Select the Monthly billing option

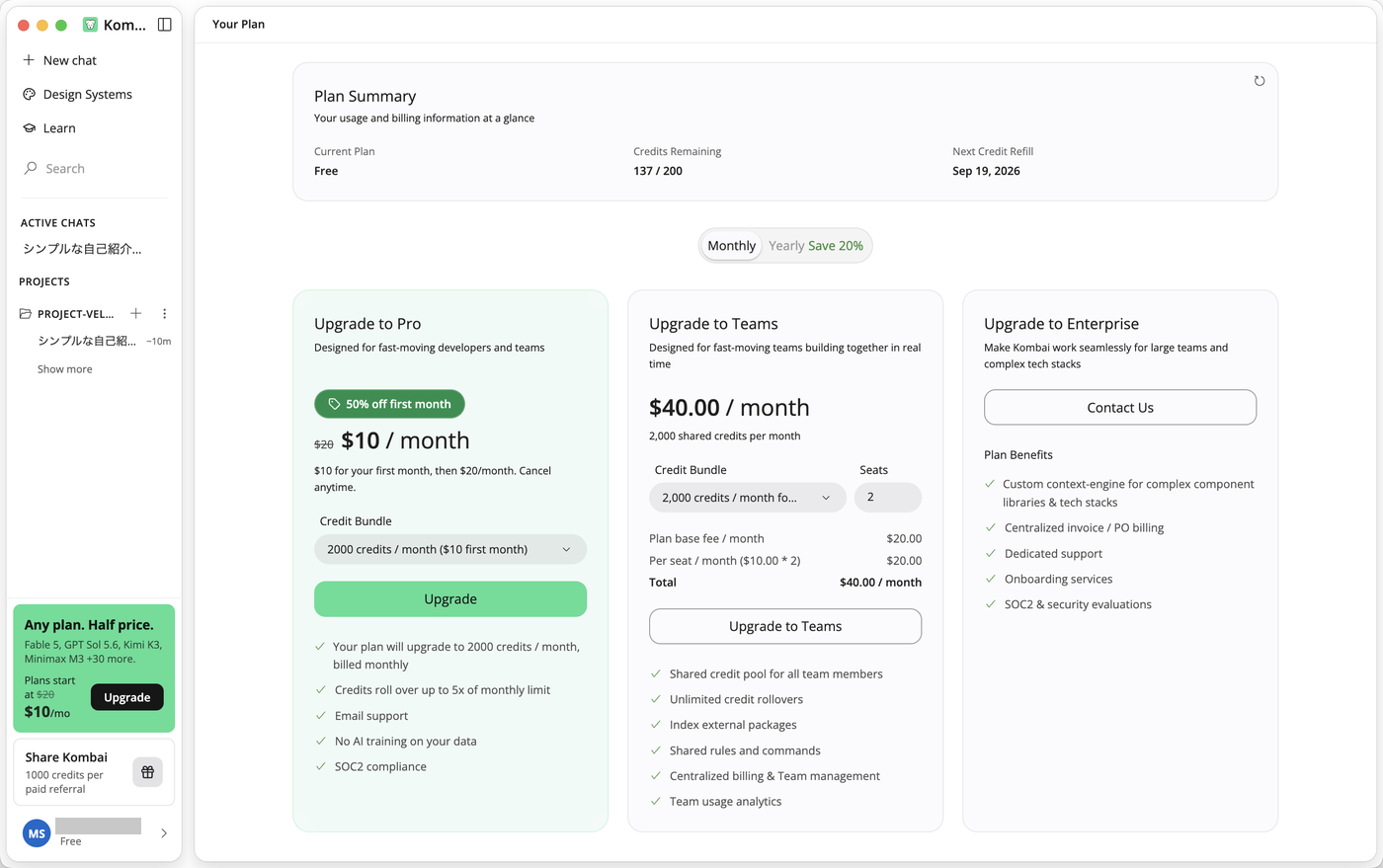(732, 246)
